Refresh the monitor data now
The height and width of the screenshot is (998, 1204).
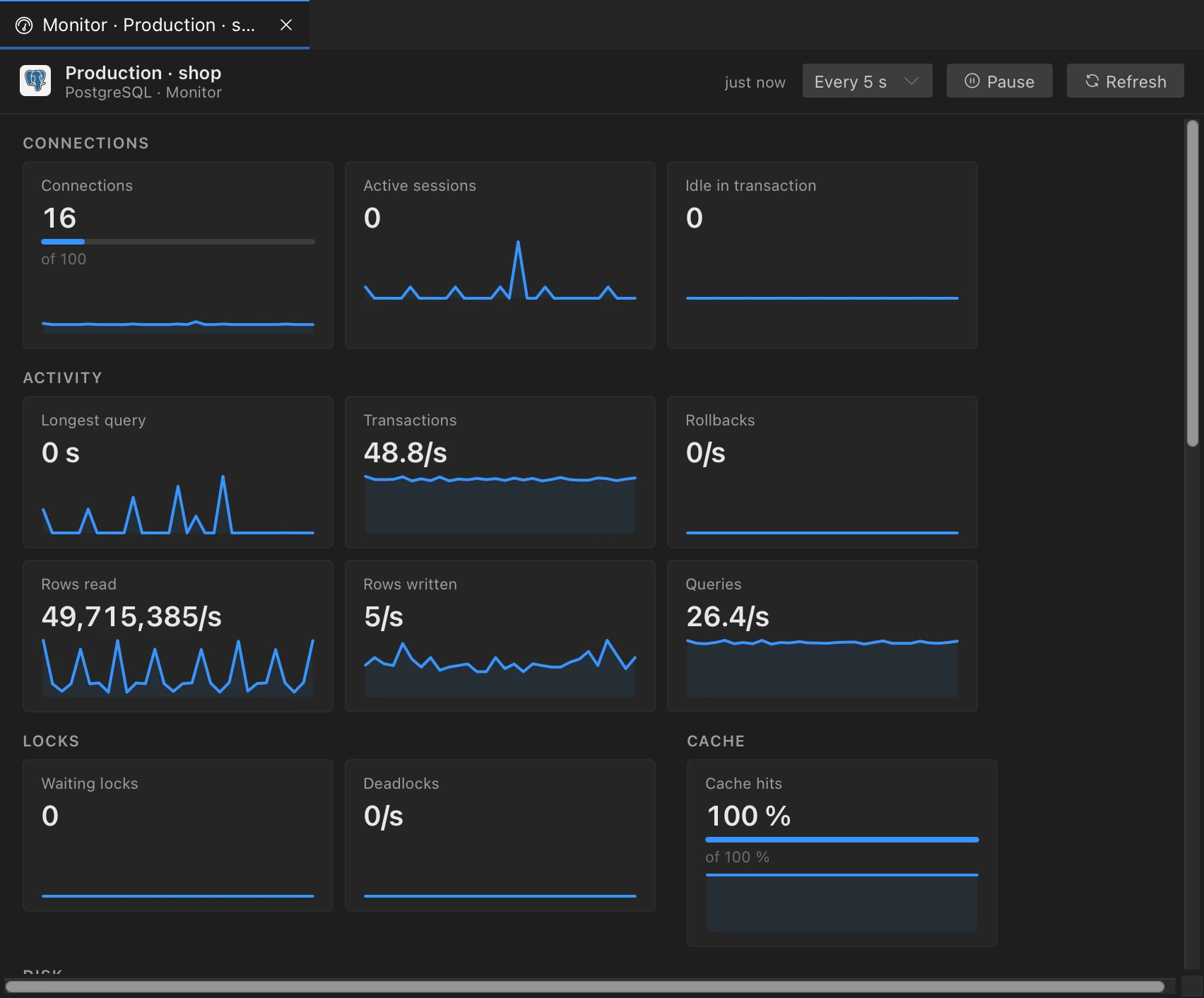click(x=1125, y=81)
